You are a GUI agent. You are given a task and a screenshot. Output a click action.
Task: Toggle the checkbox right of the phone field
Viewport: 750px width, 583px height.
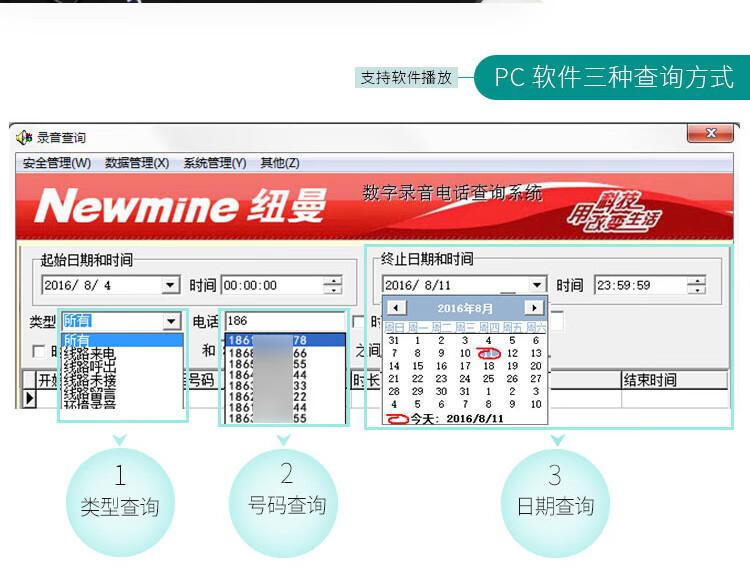[x=358, y=322]
